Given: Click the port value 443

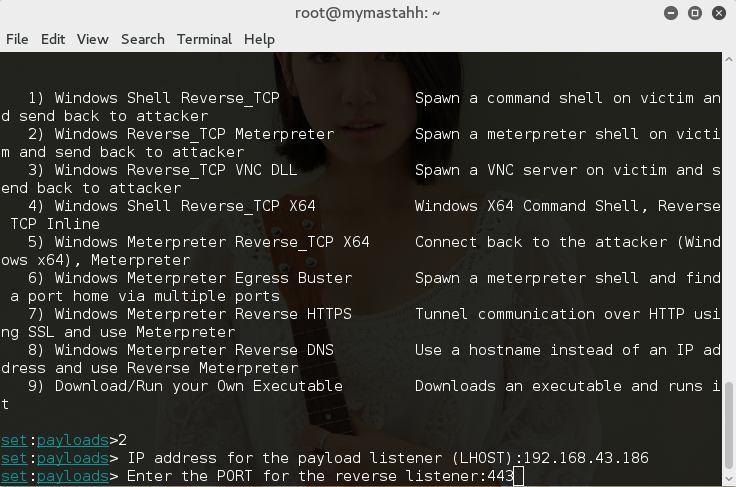Looking at the screenshot, I should (x=500, y=476).
